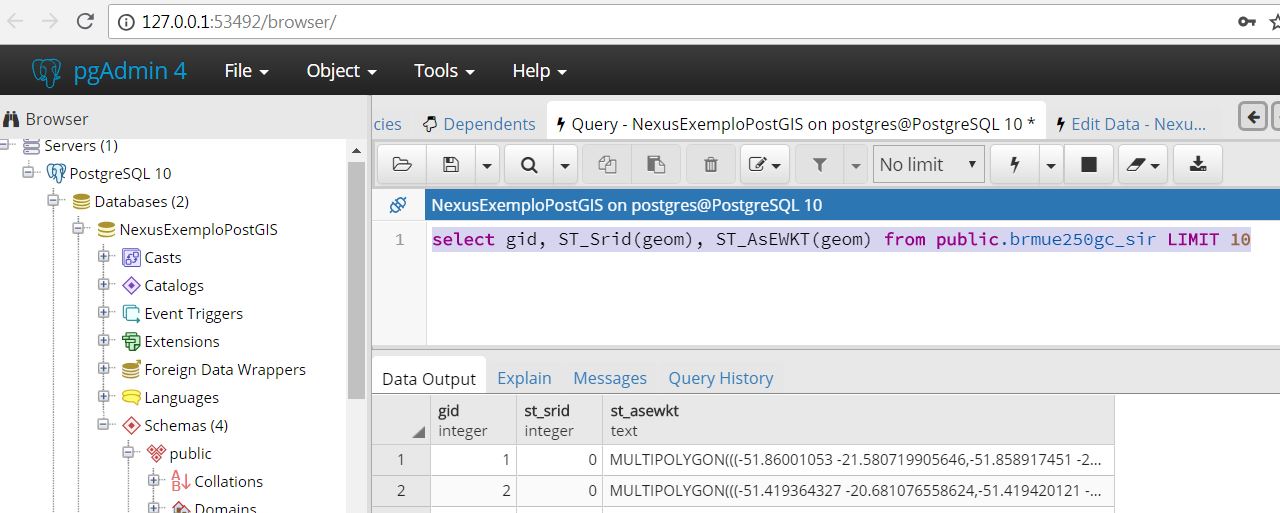Open the Execute options dropdown arrow
The height and width of the screenshot is (513, 1280).
1051,164
